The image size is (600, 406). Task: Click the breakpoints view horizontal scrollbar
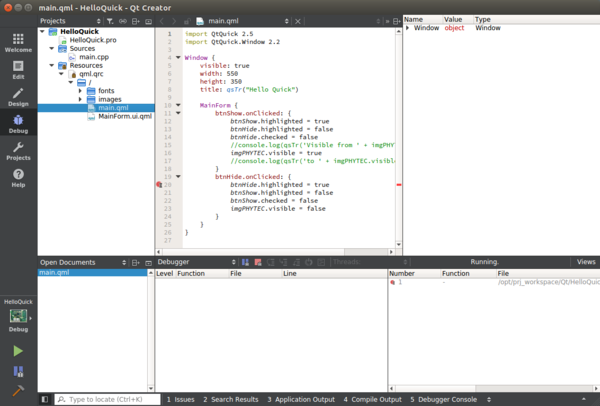[x=494, y=388]
